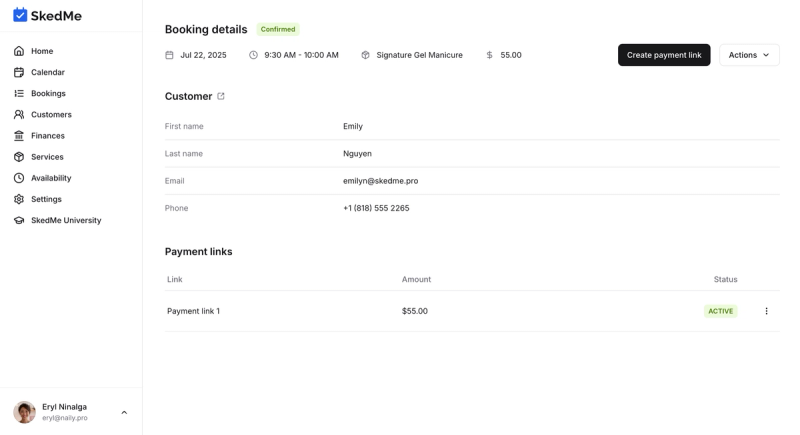Navigate to the Bookings page
Viewport: 800px width, 435px height.
[x=48, y=93]
